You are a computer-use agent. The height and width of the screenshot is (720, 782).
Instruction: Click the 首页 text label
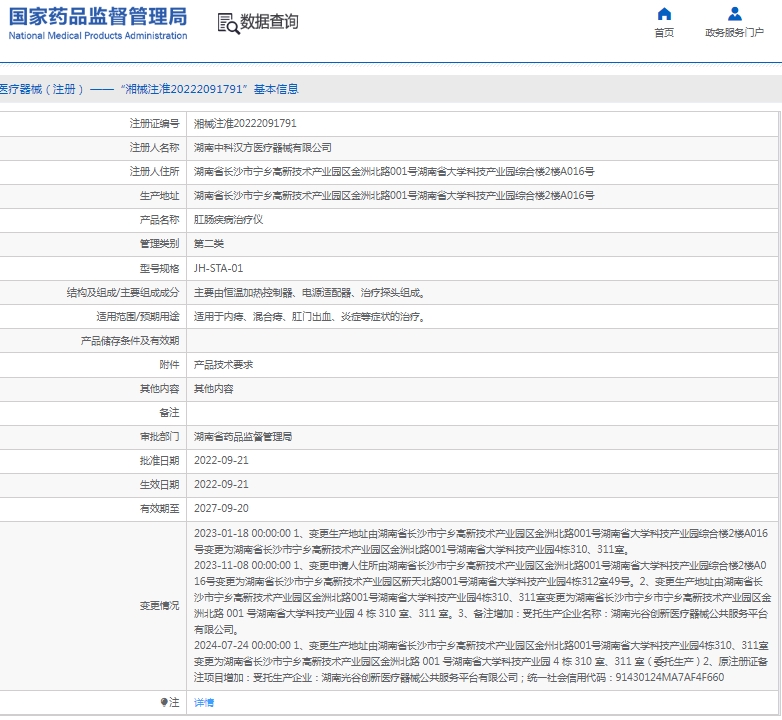click(x=664, y=33)
